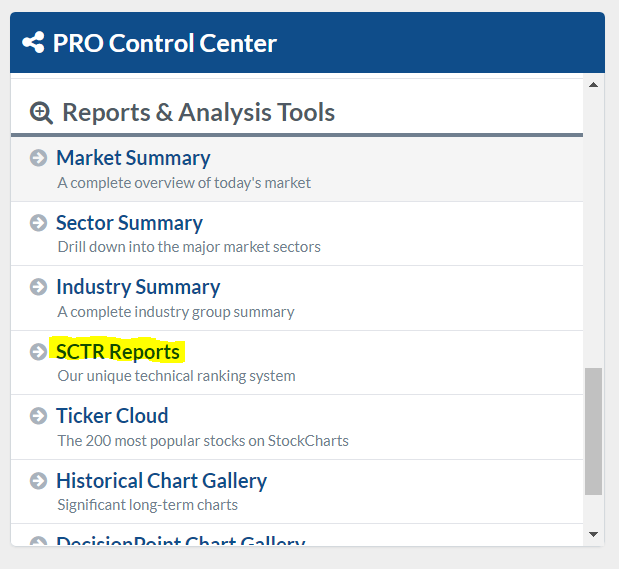Open Historical Chart Gallery link
The image size is (619, 569).
point(161,481)
